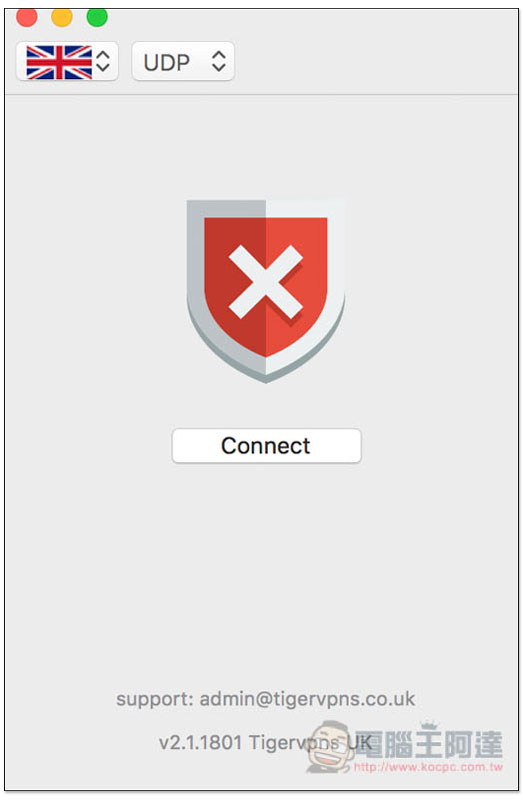Click the v2.1.1801 version number
523x800 pixels.
(x=201, y=742)
